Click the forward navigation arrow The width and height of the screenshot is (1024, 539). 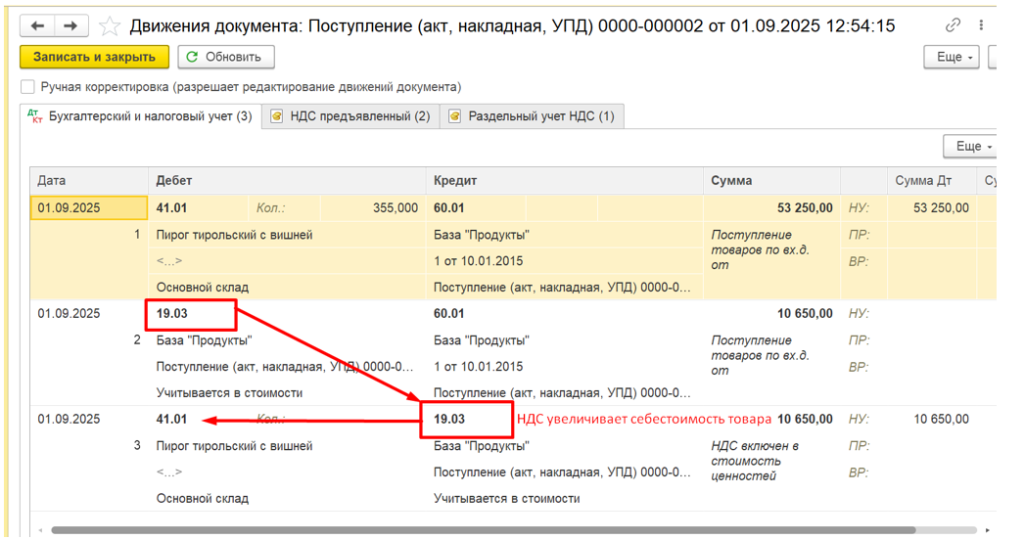pos(70,25)
